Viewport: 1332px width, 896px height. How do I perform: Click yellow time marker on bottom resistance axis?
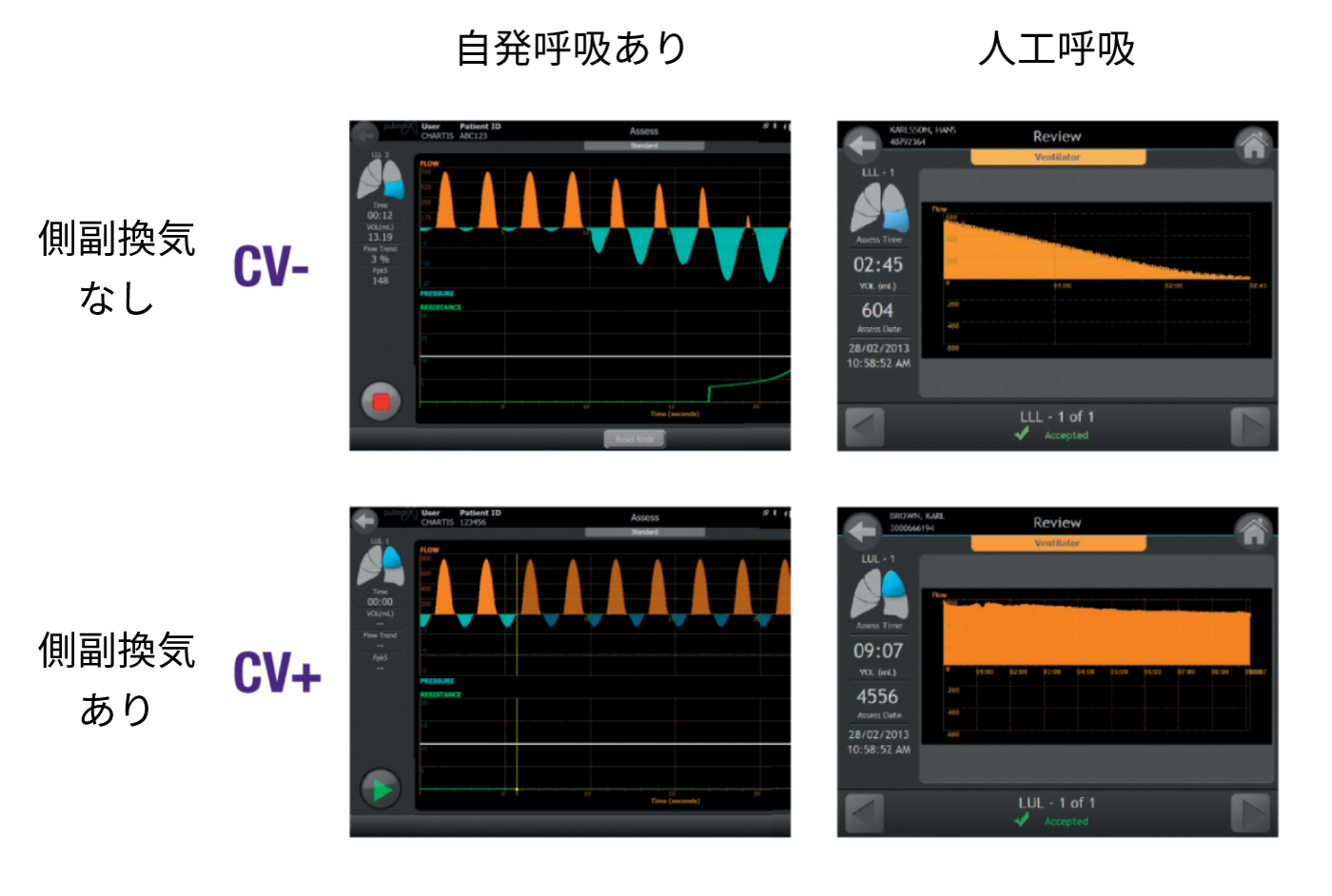pos(517,789)
